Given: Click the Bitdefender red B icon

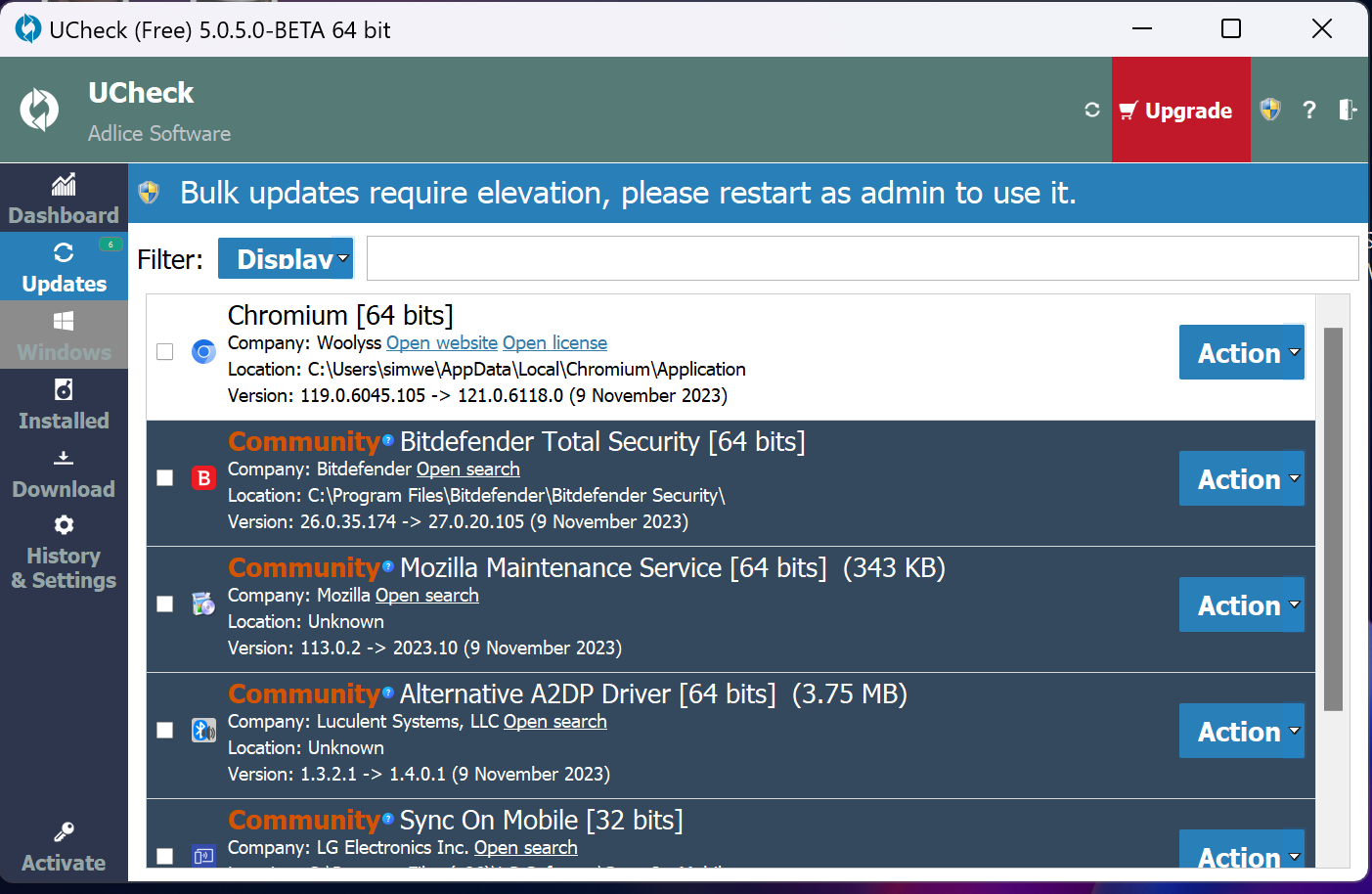Looking at the screenshot, I should pyautogui.click(x=203, y=478).
